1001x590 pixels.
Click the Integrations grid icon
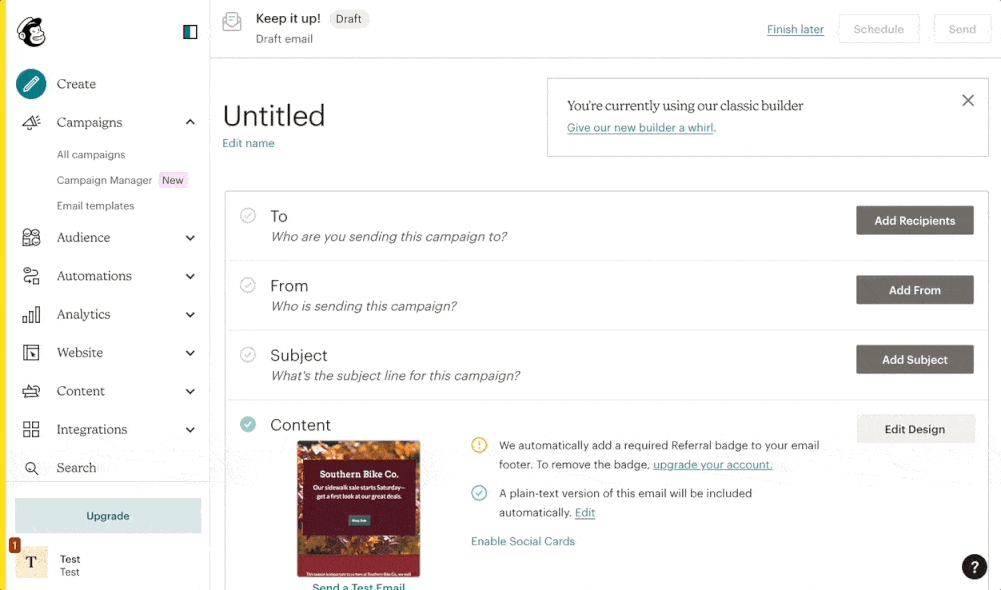[31, 429]
